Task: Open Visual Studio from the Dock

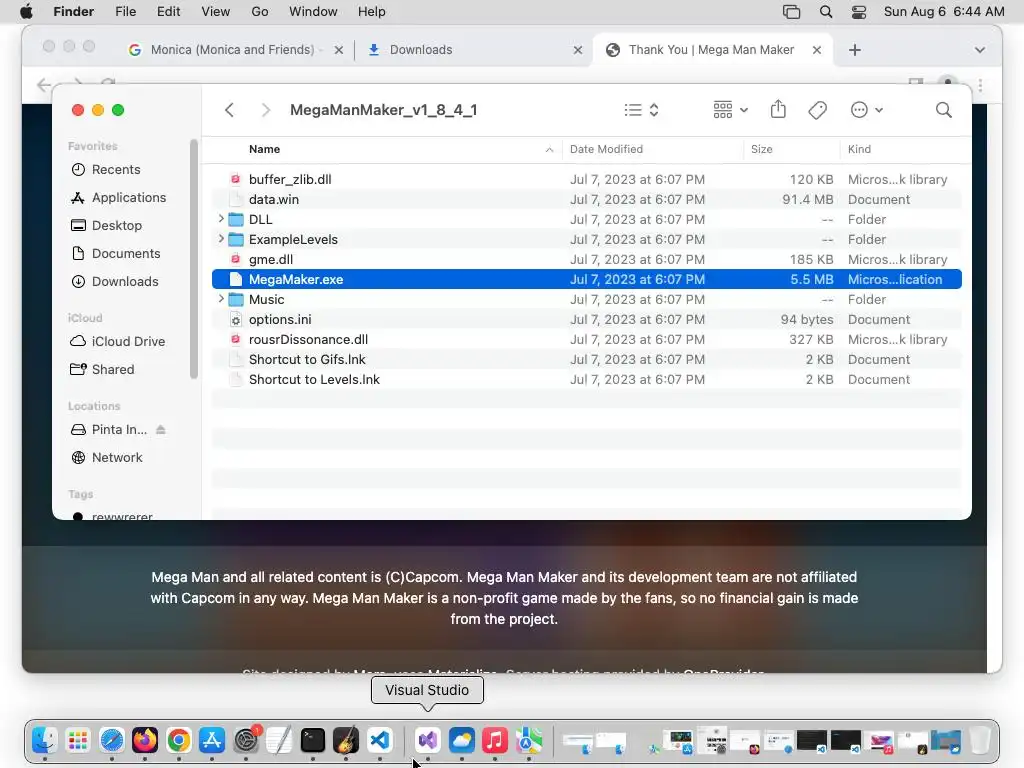Action: pos(428,740)
